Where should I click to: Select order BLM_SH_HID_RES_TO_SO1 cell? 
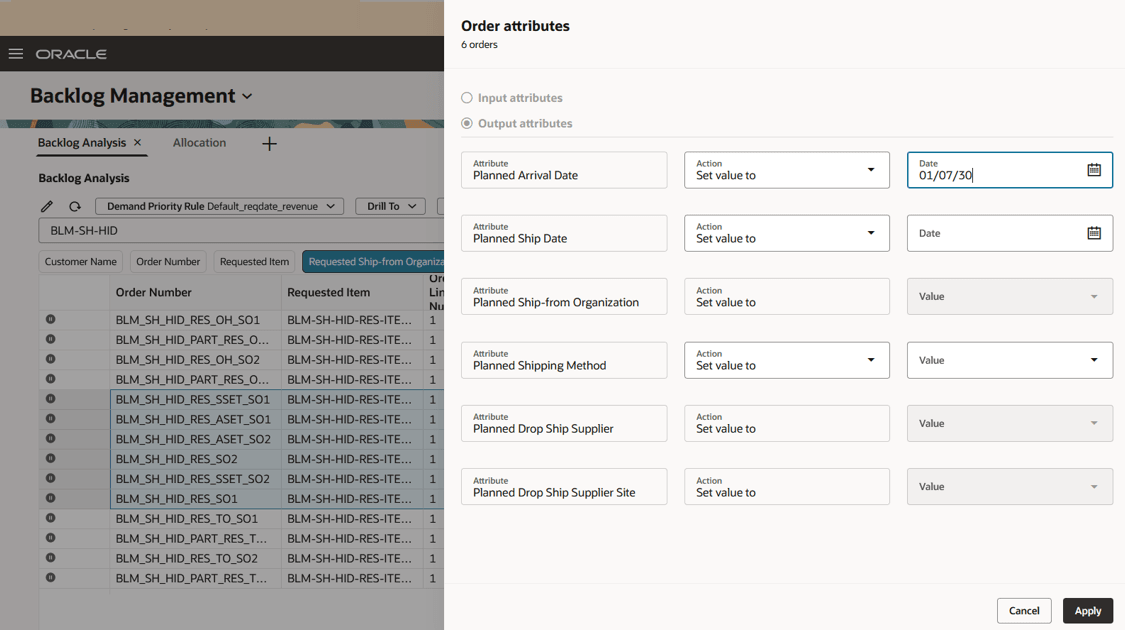pos(195,519)
